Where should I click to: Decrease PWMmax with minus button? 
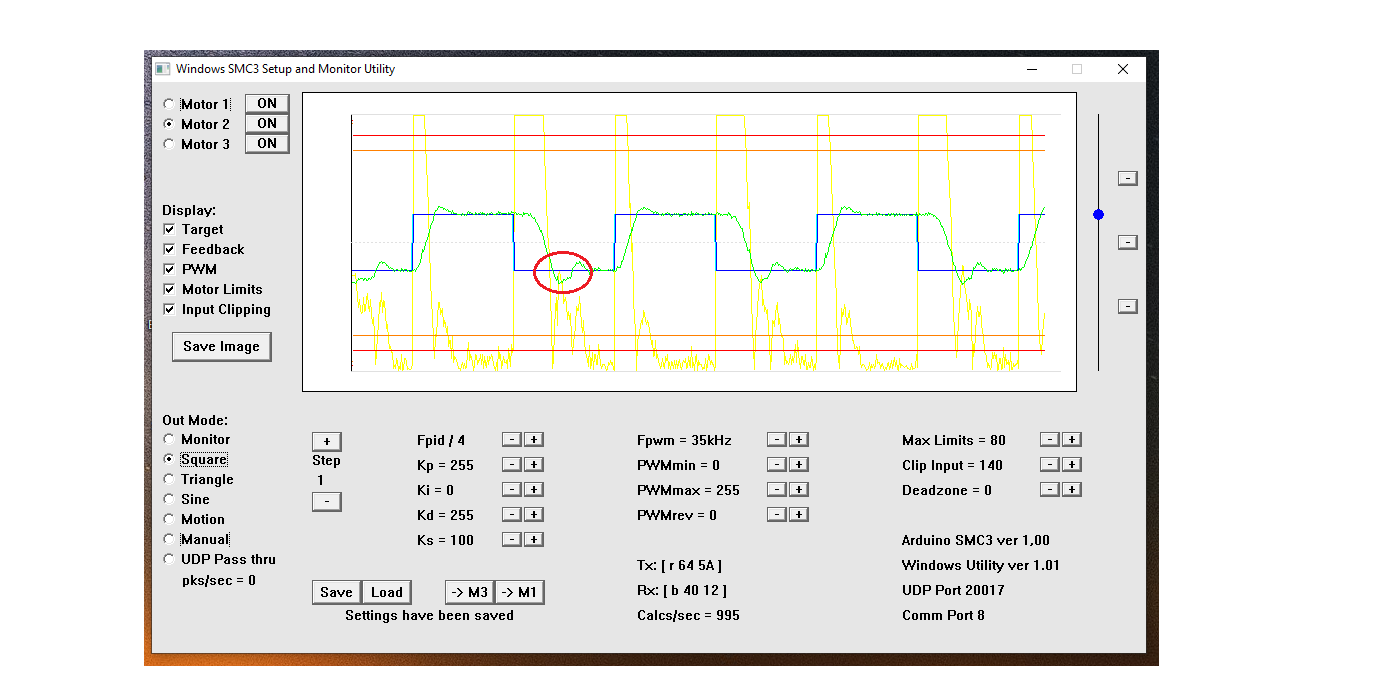[x=776, y=490]
